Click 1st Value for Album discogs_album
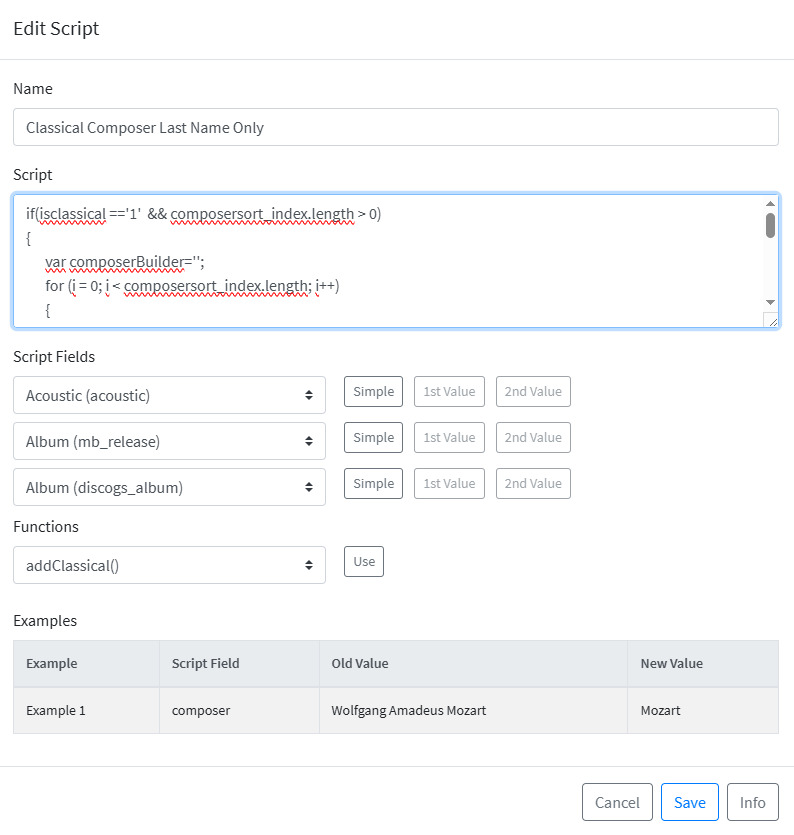The width and height of the screenshot is (794, 835). pos(449,484)
